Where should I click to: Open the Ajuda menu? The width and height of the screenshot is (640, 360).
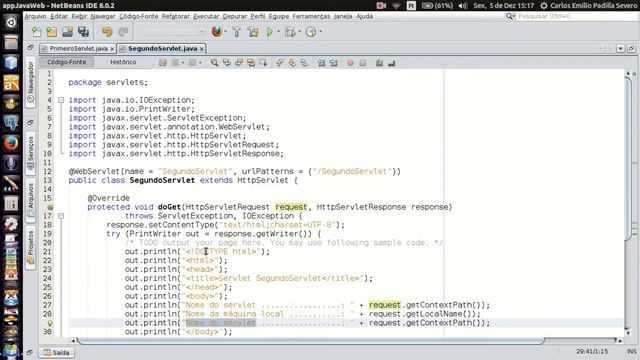coord(364,16)
